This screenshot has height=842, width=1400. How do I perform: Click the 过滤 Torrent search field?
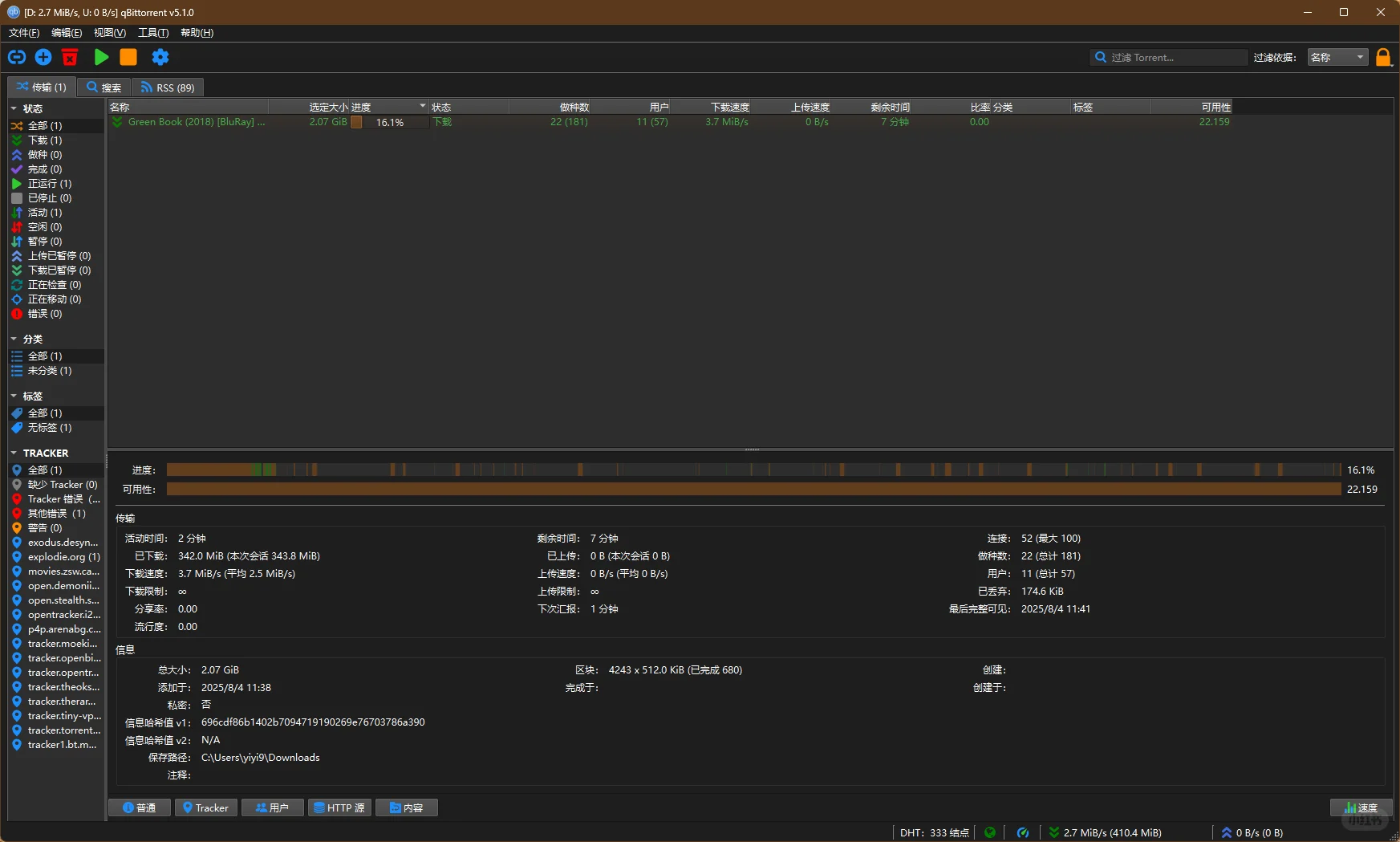(x=1169, y=57)
